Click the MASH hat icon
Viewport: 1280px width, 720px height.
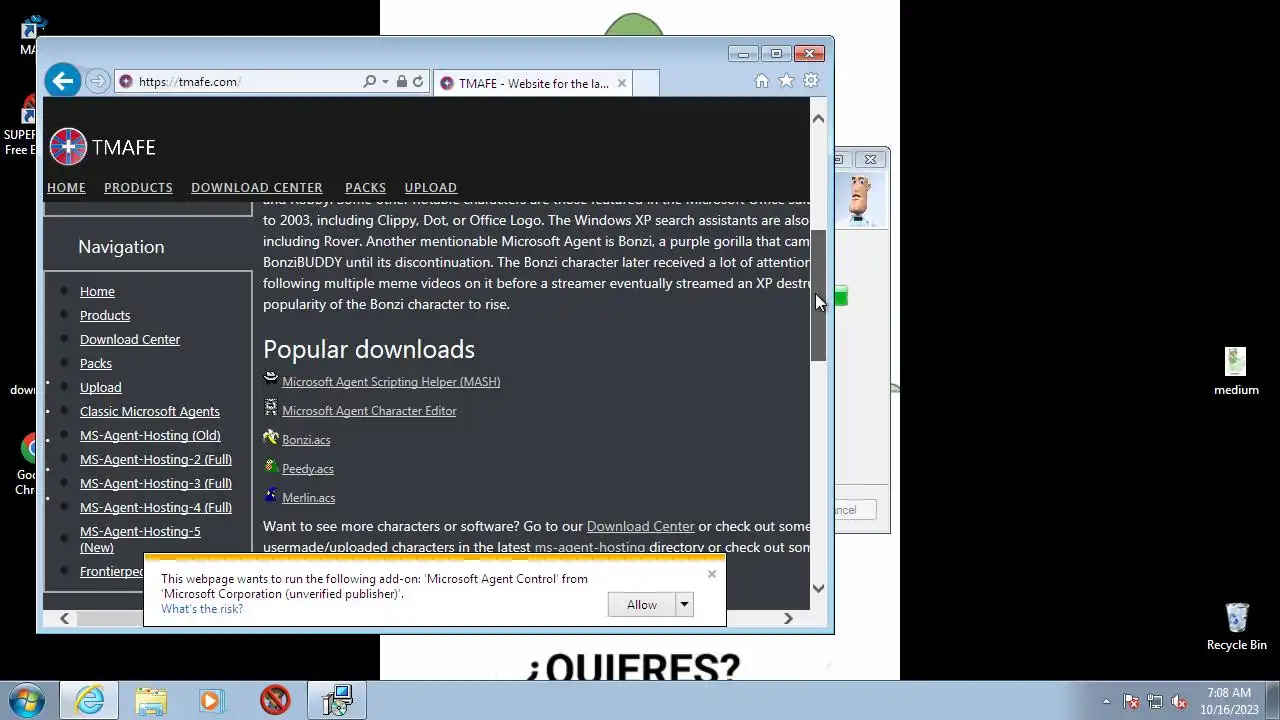(271, 379)
